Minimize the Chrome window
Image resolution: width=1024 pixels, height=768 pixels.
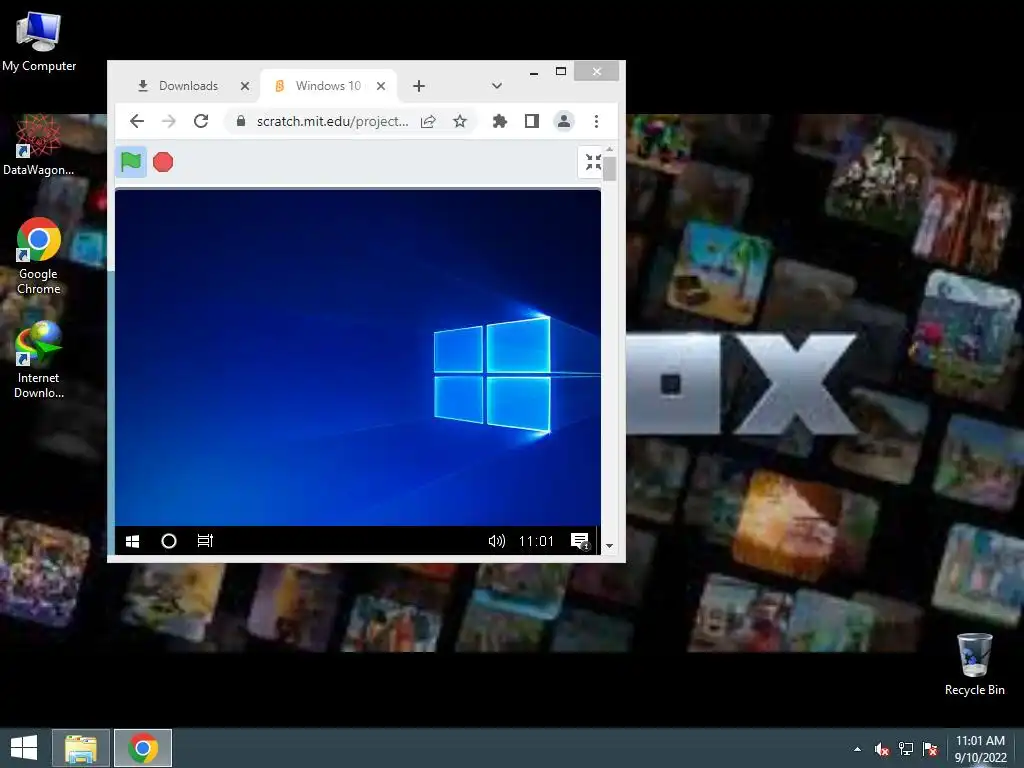[534, 72]
